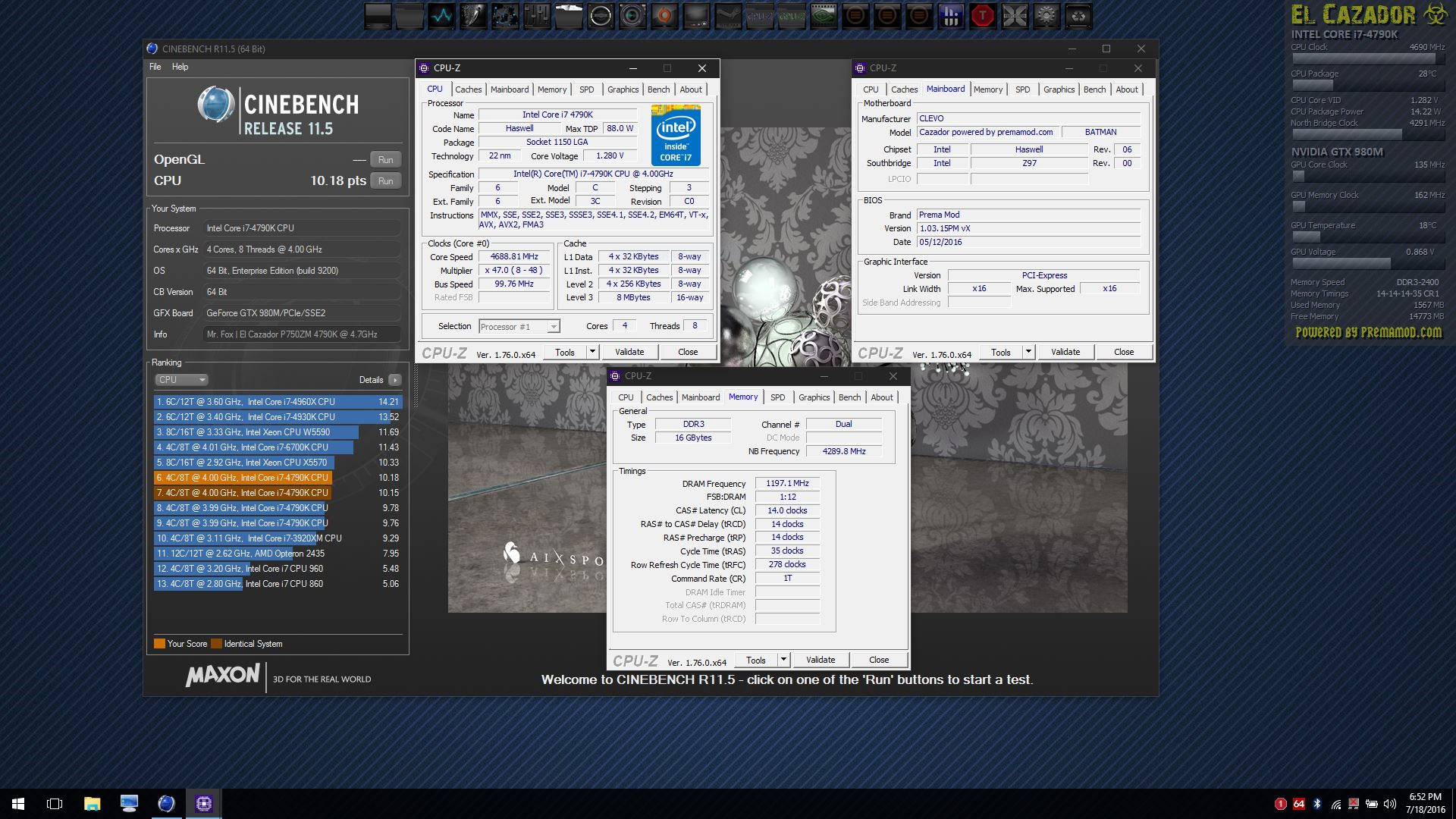Viewport: 1456px width, 819px height.
Task: Open Bench tab in the CPU window
Action: [658, 89]
